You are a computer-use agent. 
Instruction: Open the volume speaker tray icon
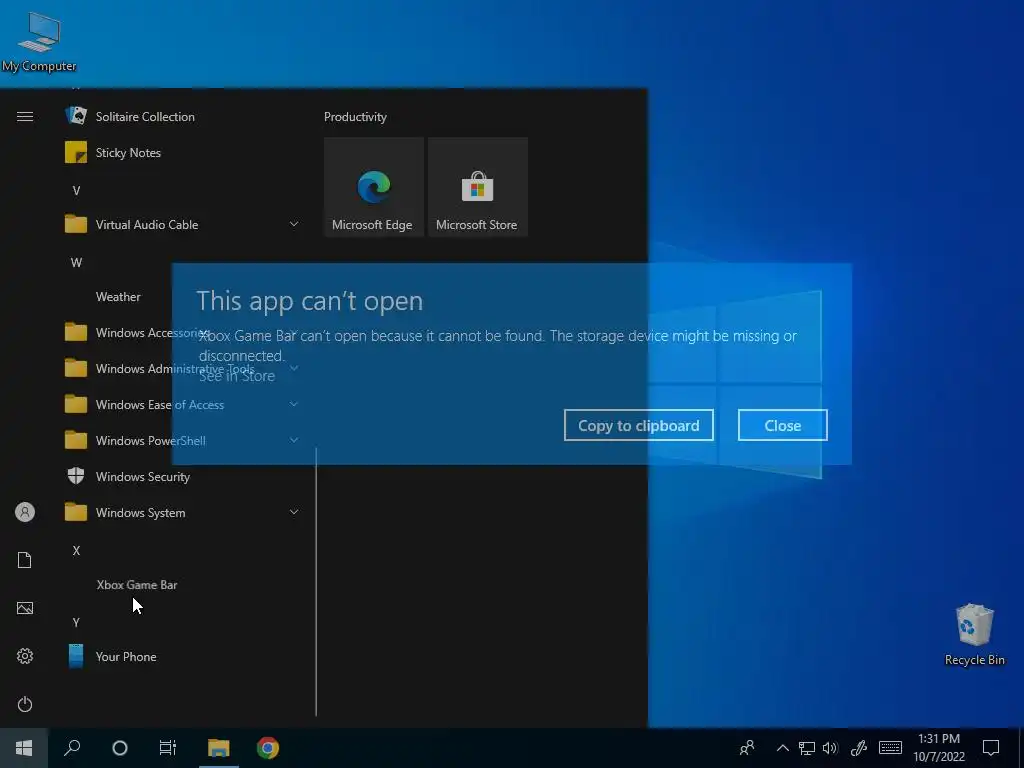pos(830,748)
